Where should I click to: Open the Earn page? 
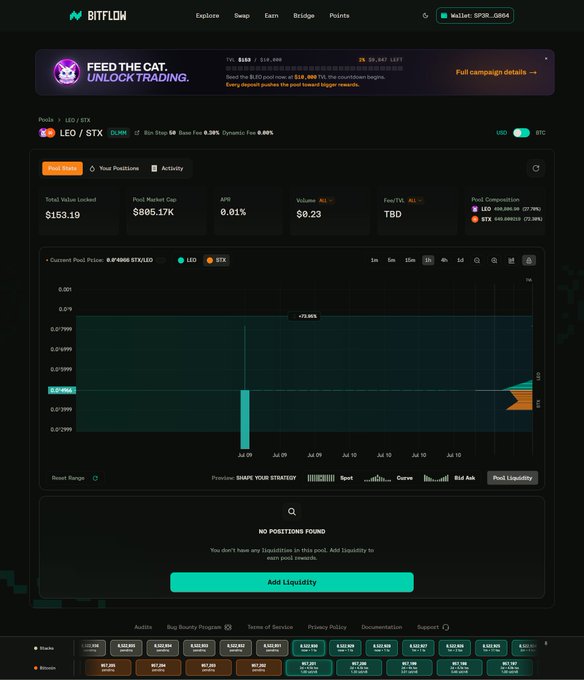(271, 16)
